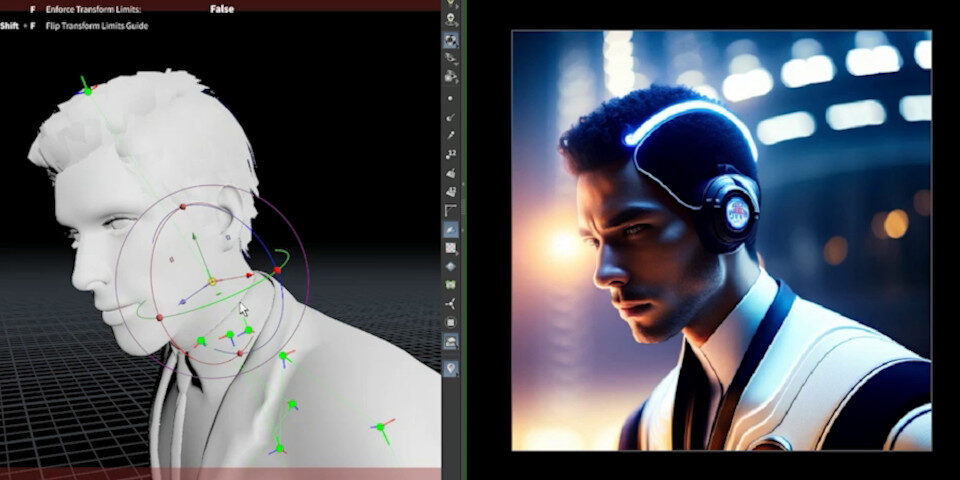Click the green joint marker on far-right shoulder
This screenshot has width=960, height=480.
tap(380, 427)
